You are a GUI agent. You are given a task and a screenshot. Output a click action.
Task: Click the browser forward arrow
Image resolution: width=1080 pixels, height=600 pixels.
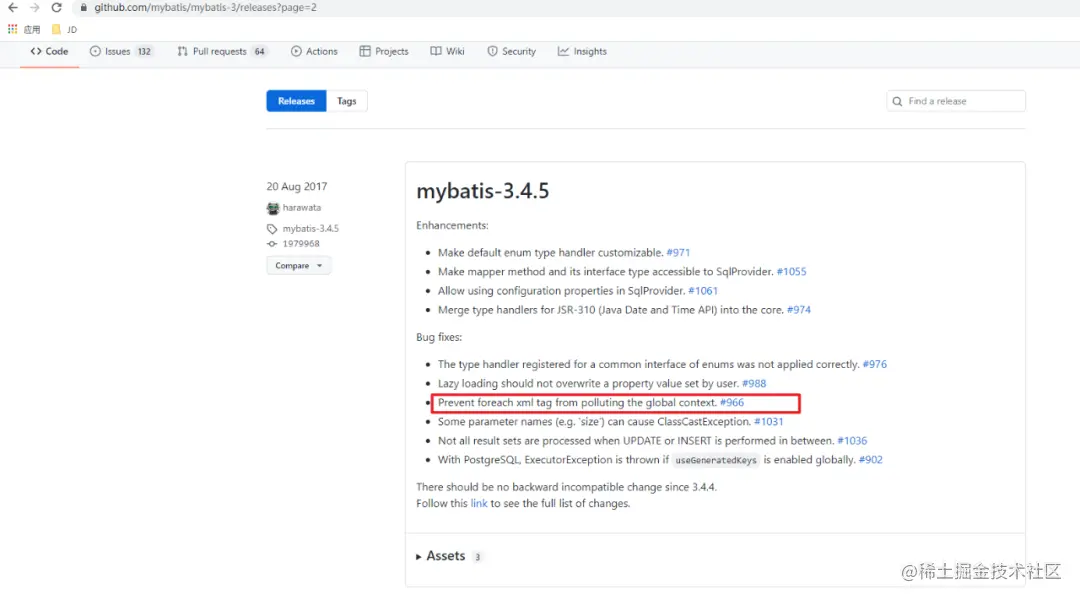pos(34,8)
